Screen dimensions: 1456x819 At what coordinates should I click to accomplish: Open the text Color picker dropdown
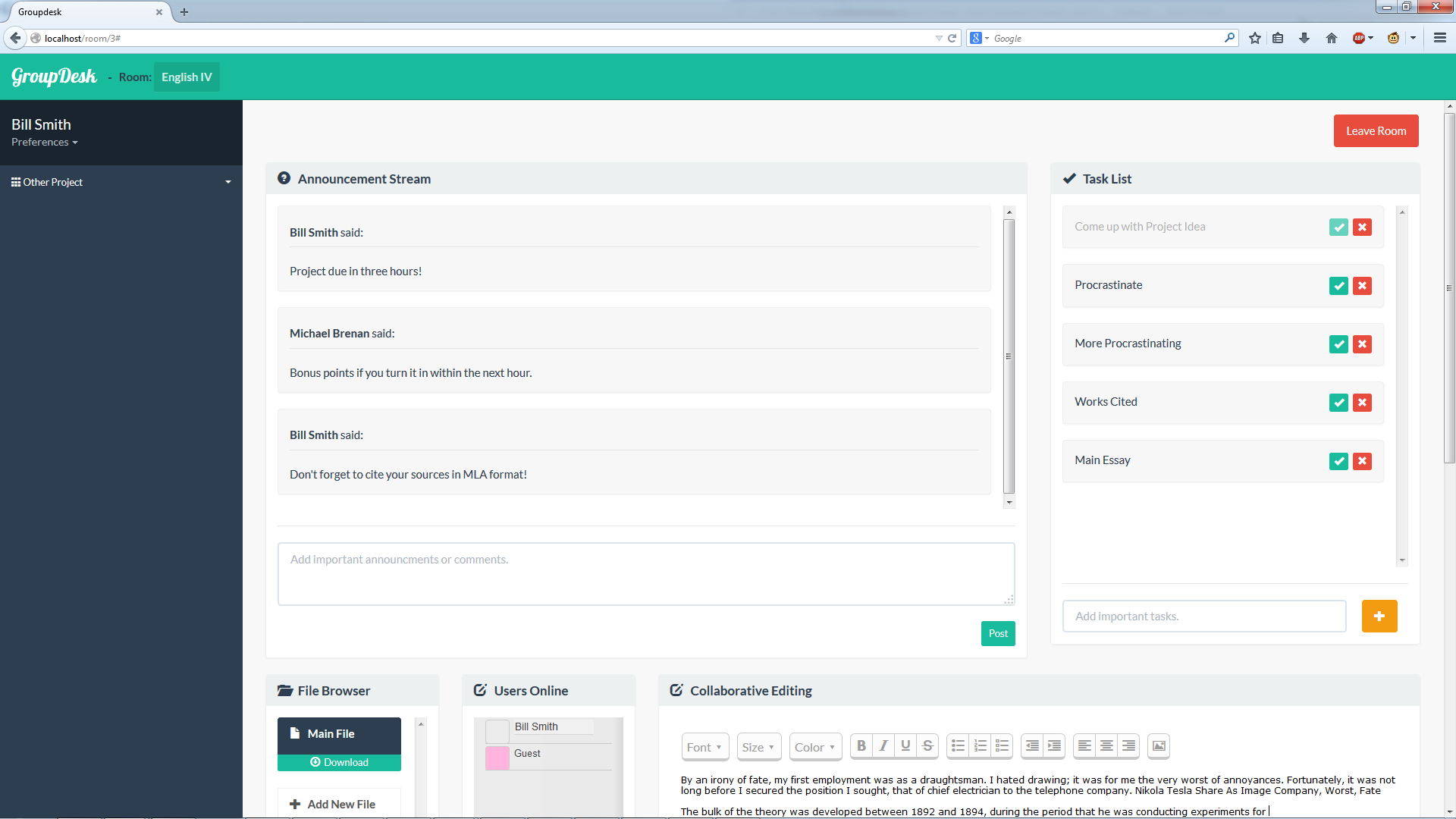click(x=814, y=747)
